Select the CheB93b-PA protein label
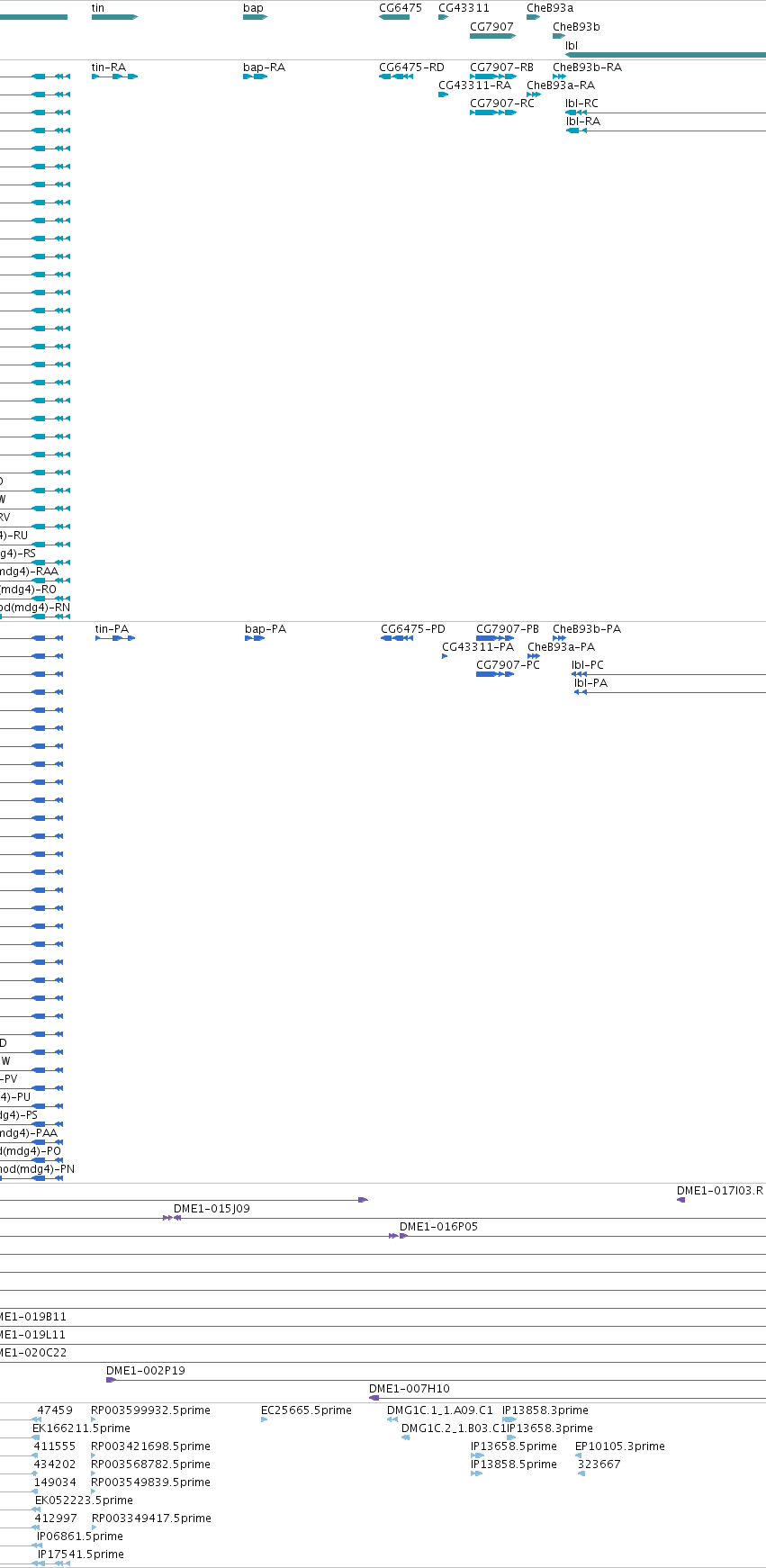Screen dimensions: 766x1568 point(587,629)
